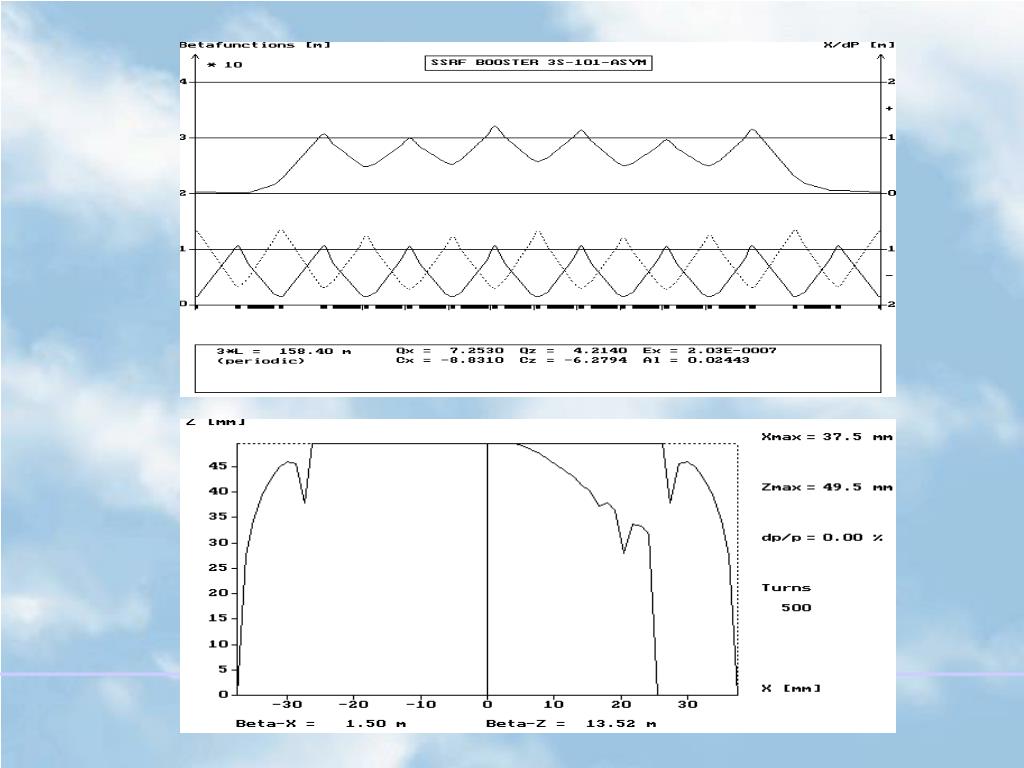1024x768 pixels.
Task: Click the (periodic) label
Action: [x=261, y=360]
